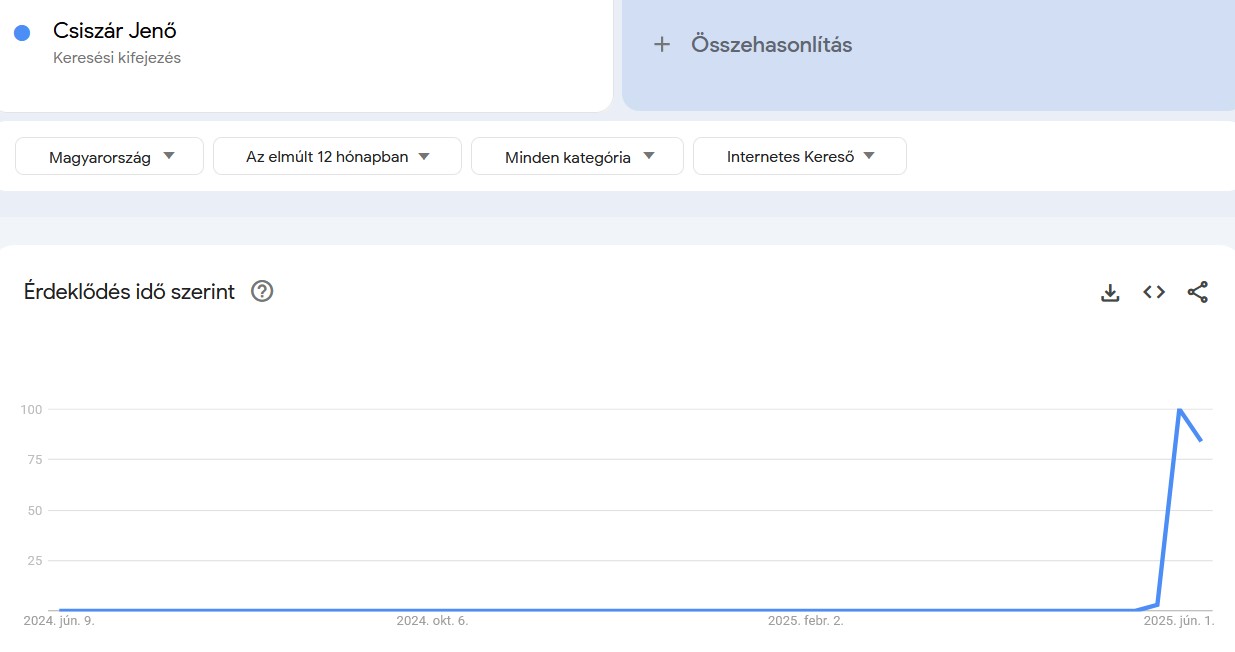Click the Minden kategória dropdown chevron

tap(649, 156)
